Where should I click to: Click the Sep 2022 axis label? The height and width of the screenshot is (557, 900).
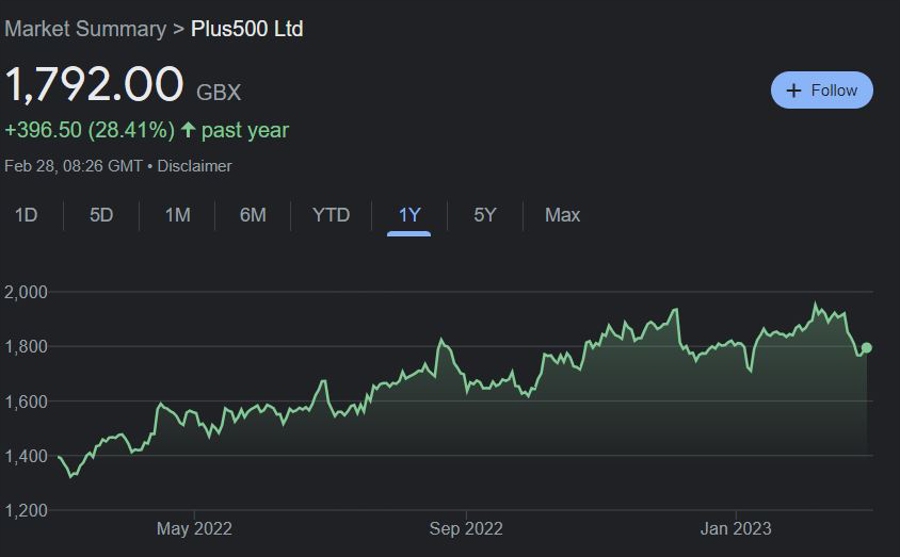pyautogui.click(x=466, y=529)
